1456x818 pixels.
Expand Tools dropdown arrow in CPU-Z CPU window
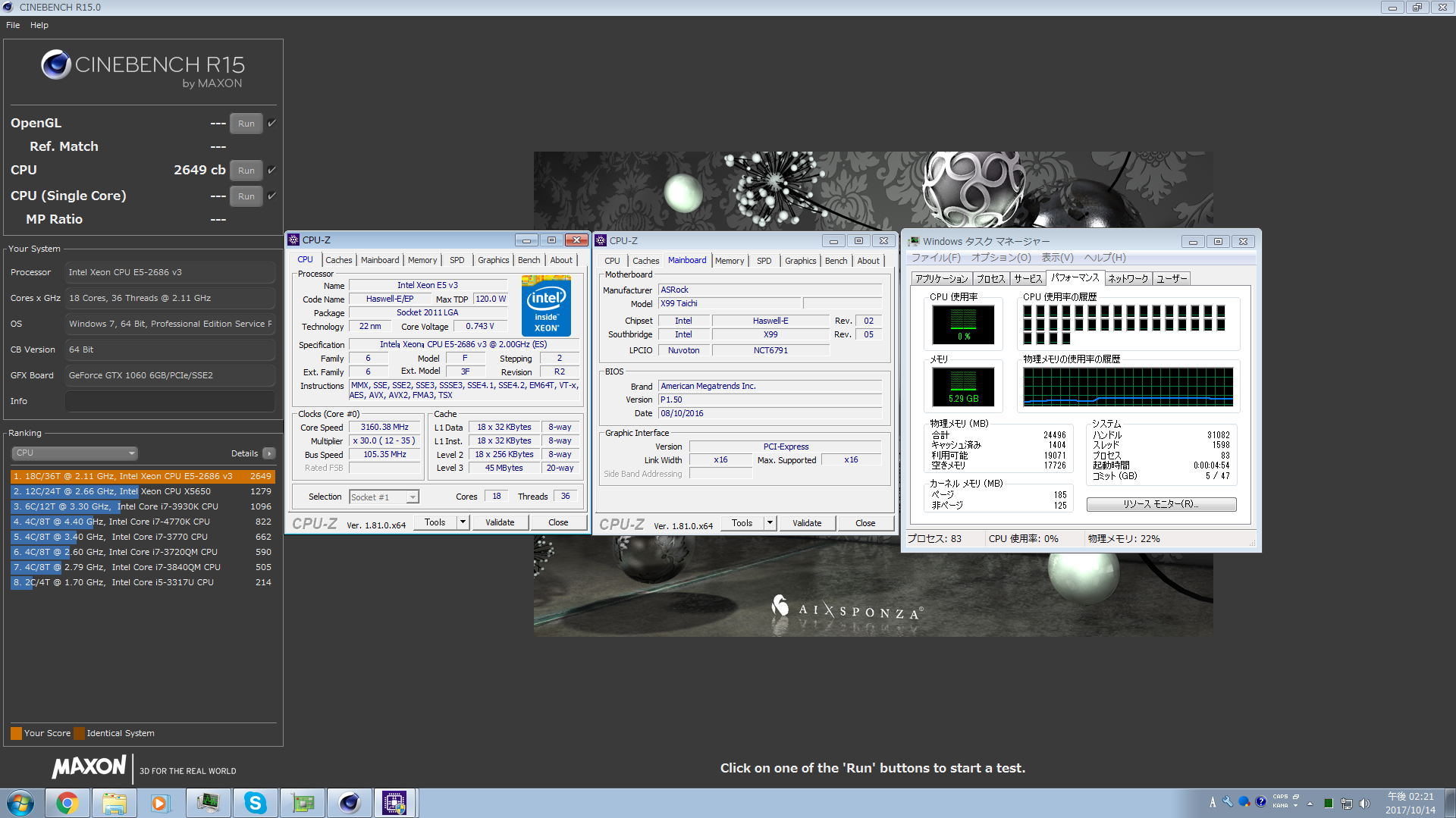coord(463,522)
